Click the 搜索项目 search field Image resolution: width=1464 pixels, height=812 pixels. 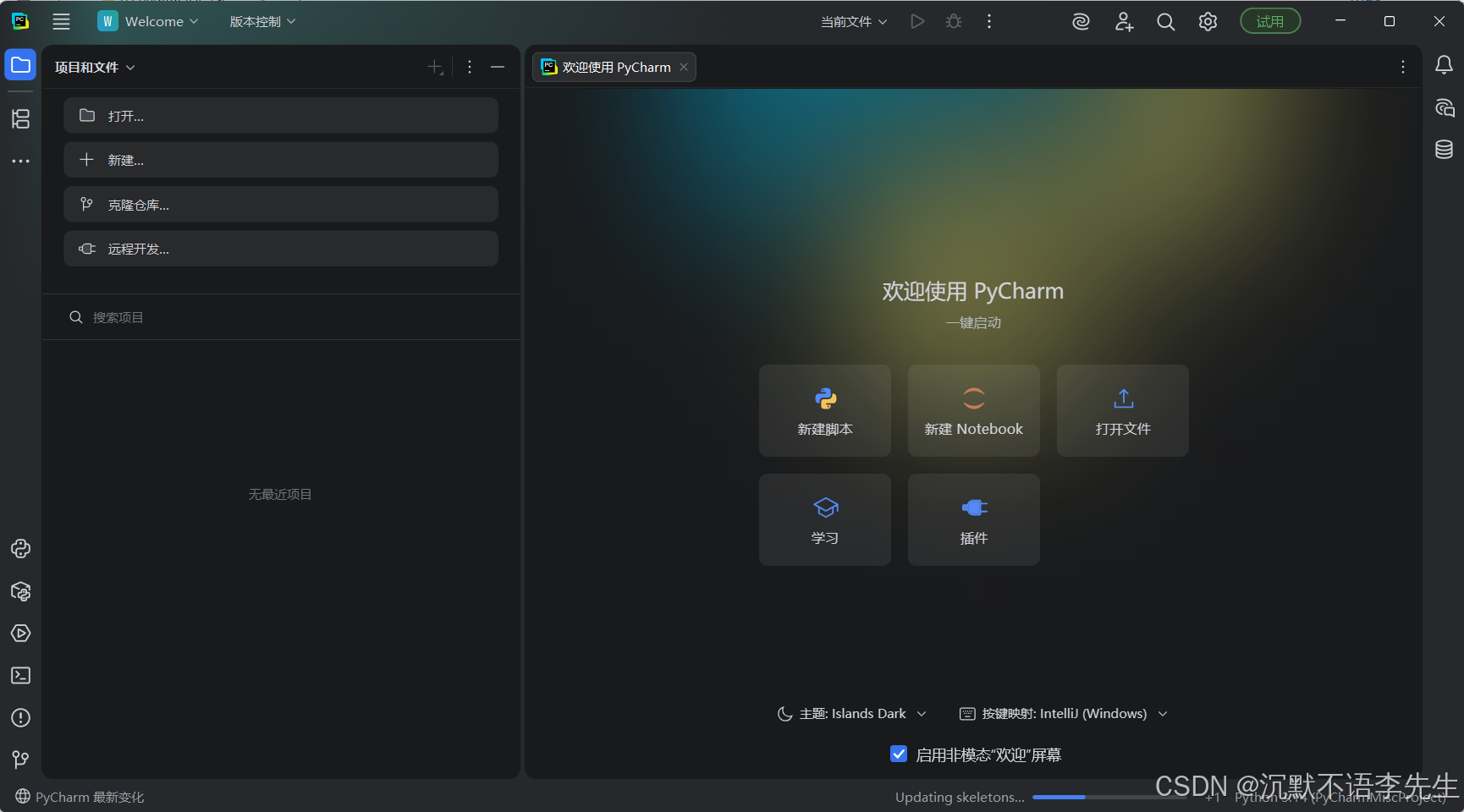[281, 317]
